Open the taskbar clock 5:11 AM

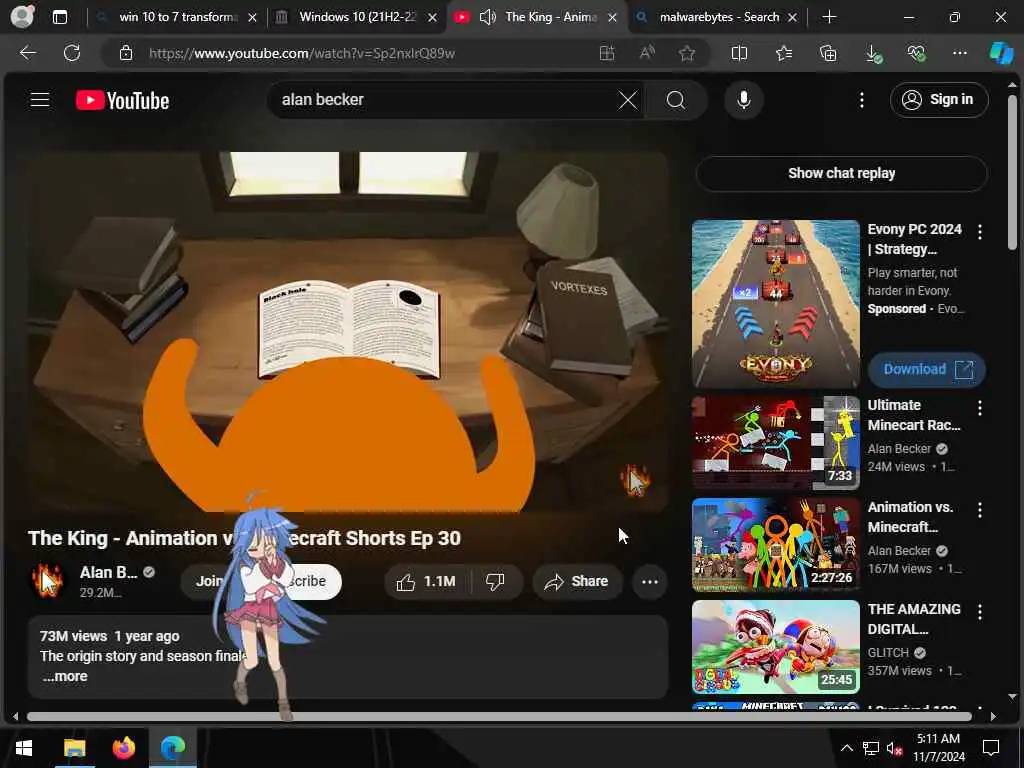(938, 748)
